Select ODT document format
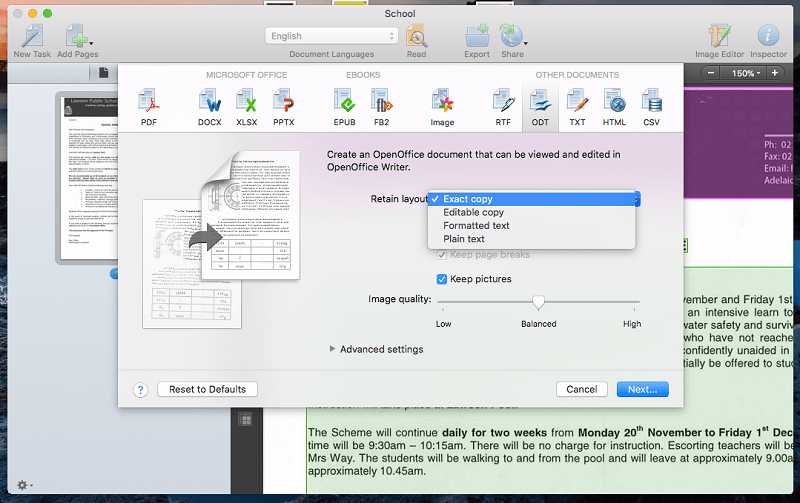Image resolution: width=800 pixels, height=503 pixels. [540, 107]
